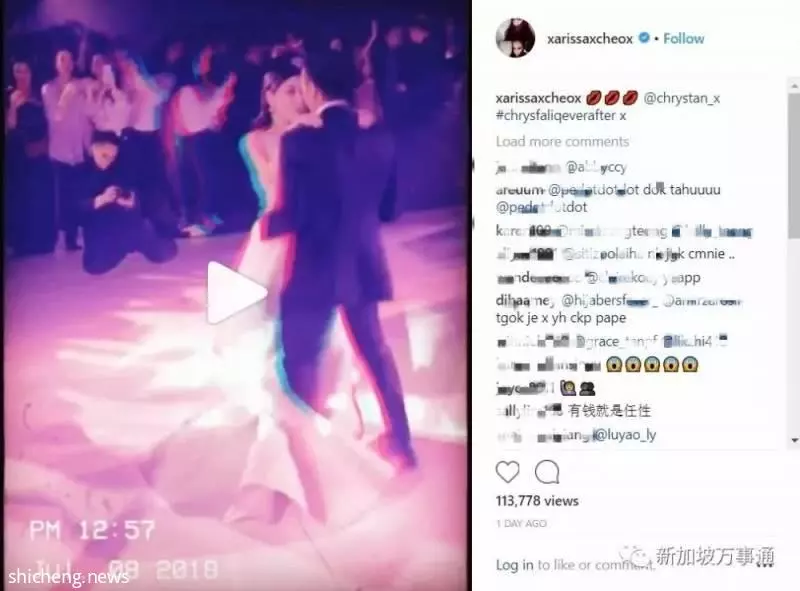Open the 113,778 views count
800x591 pixels.
(537, 501)
